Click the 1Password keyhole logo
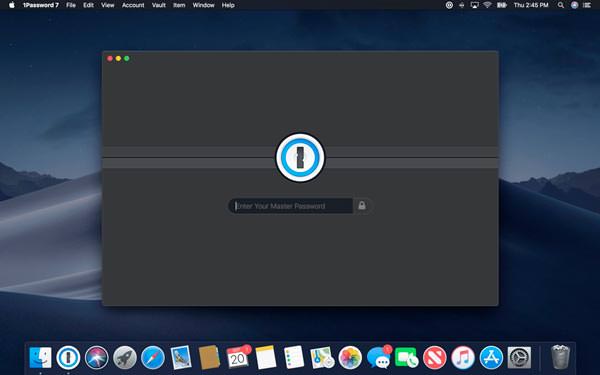The width and height of the screenshot is (600, 375). click(x=300, y=157)
